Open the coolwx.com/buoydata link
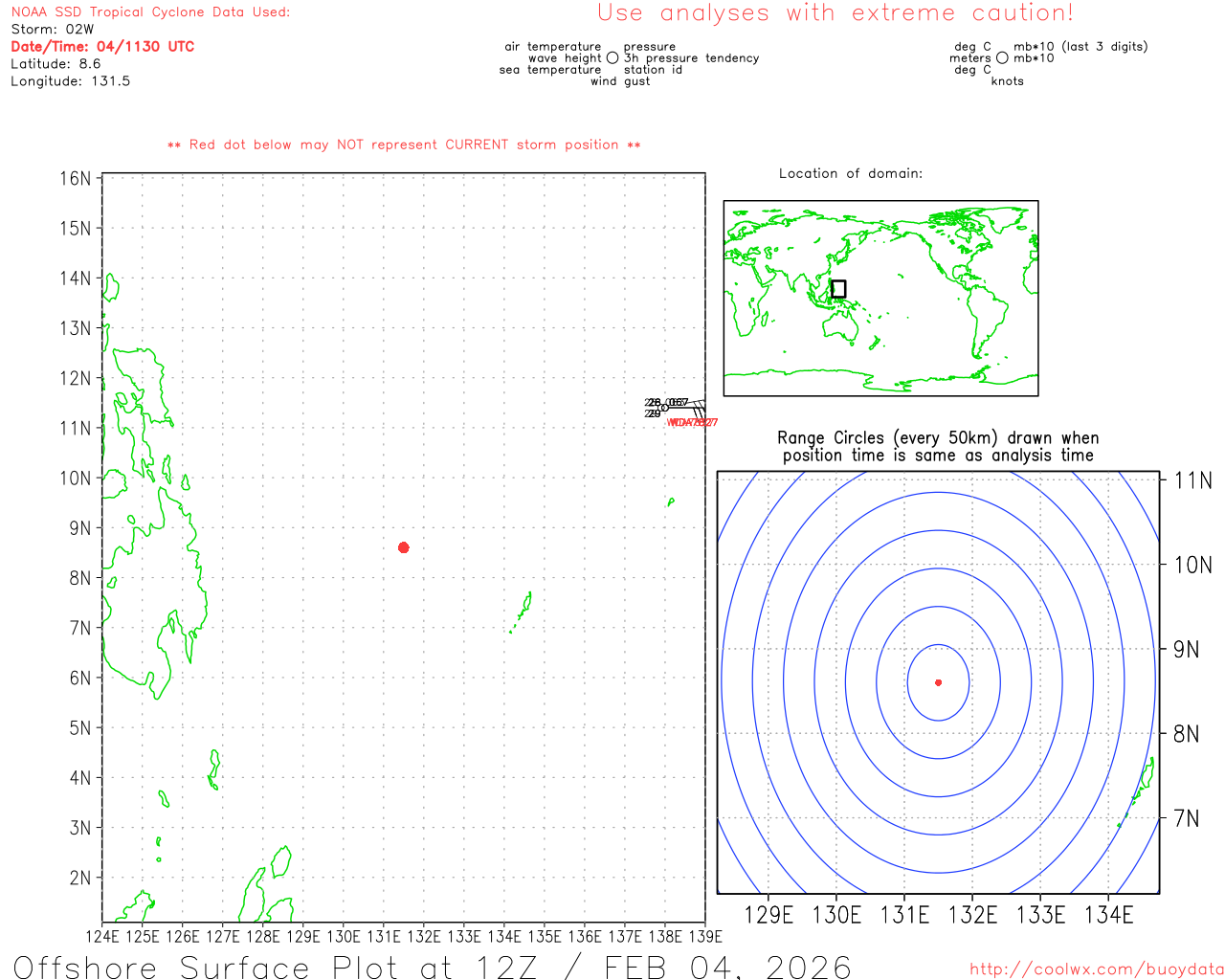This screenshot has height=980, width=1225. click(x=1096, y=969)
